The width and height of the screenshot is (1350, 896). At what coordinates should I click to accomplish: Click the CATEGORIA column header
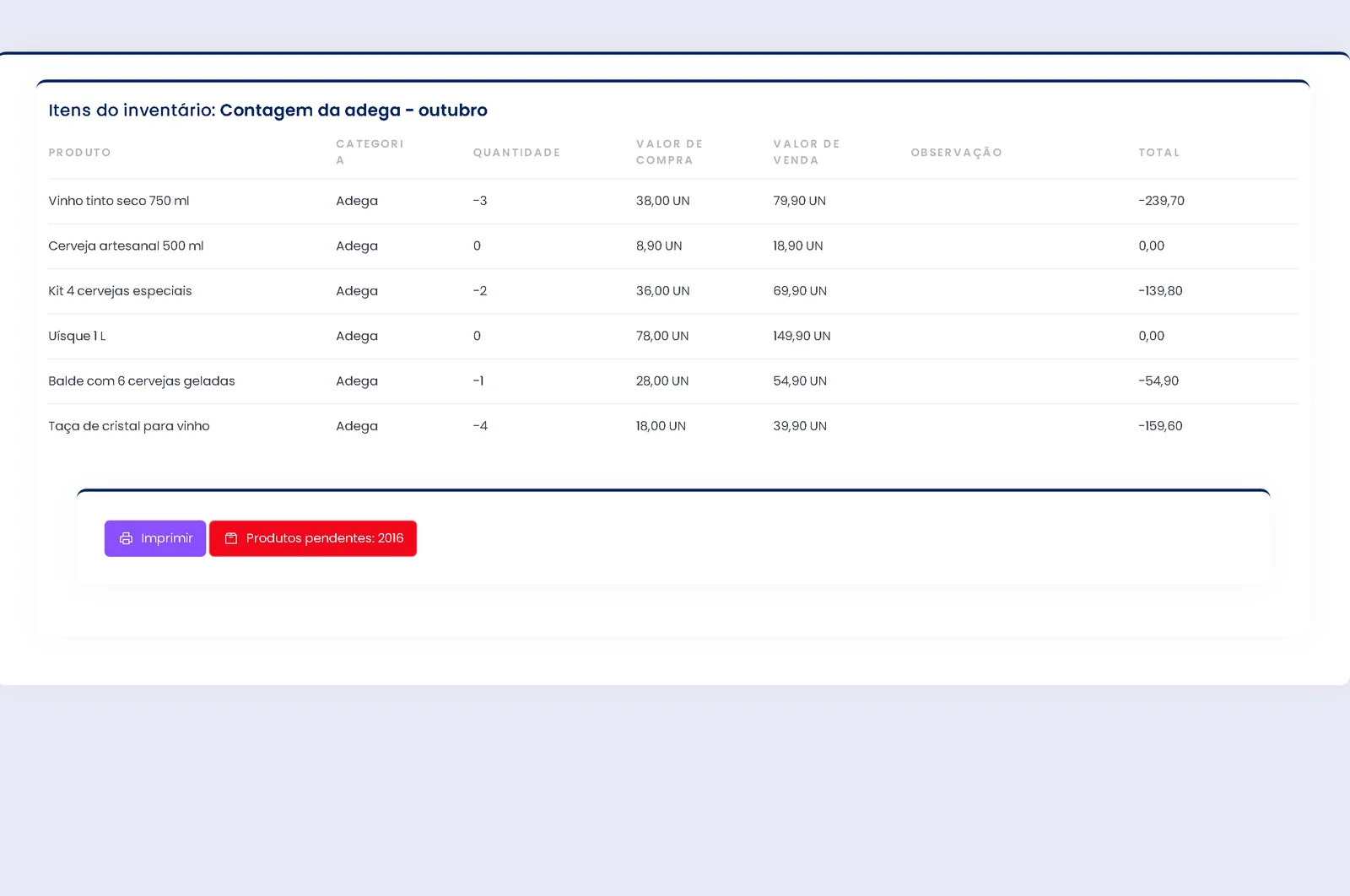[370, 152]
